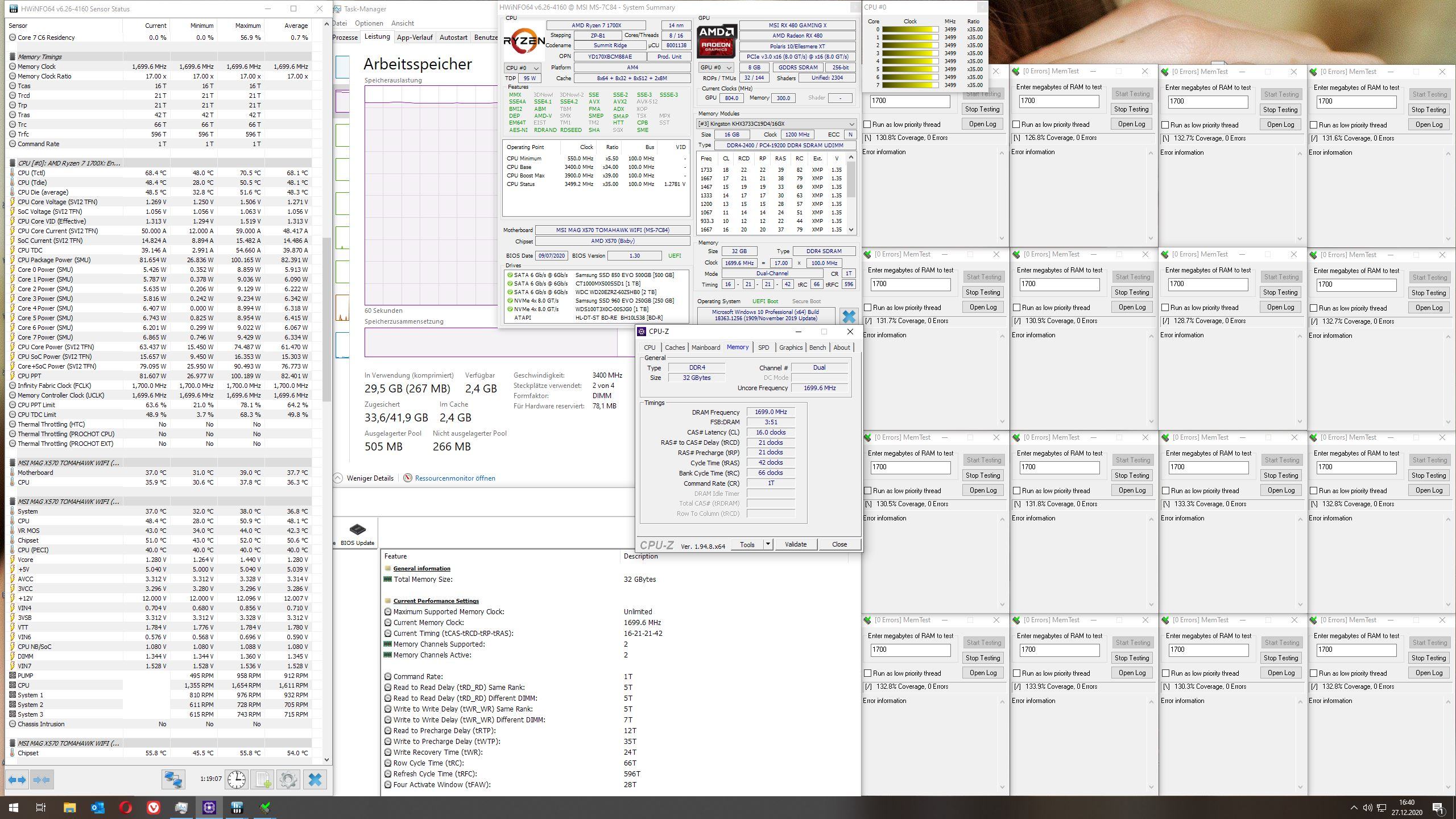Click the clock reset icon next to 1:19:07

tap(237, 780)
